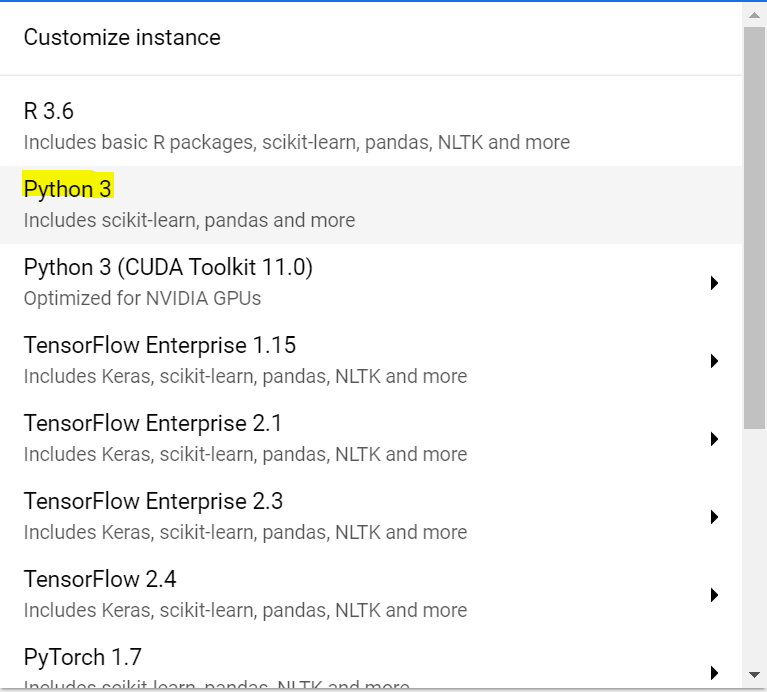767x692 pixels.
Task: Expand submenu arrow for TensorFlow Enterprise 1.15
Action: pos(714,361)
